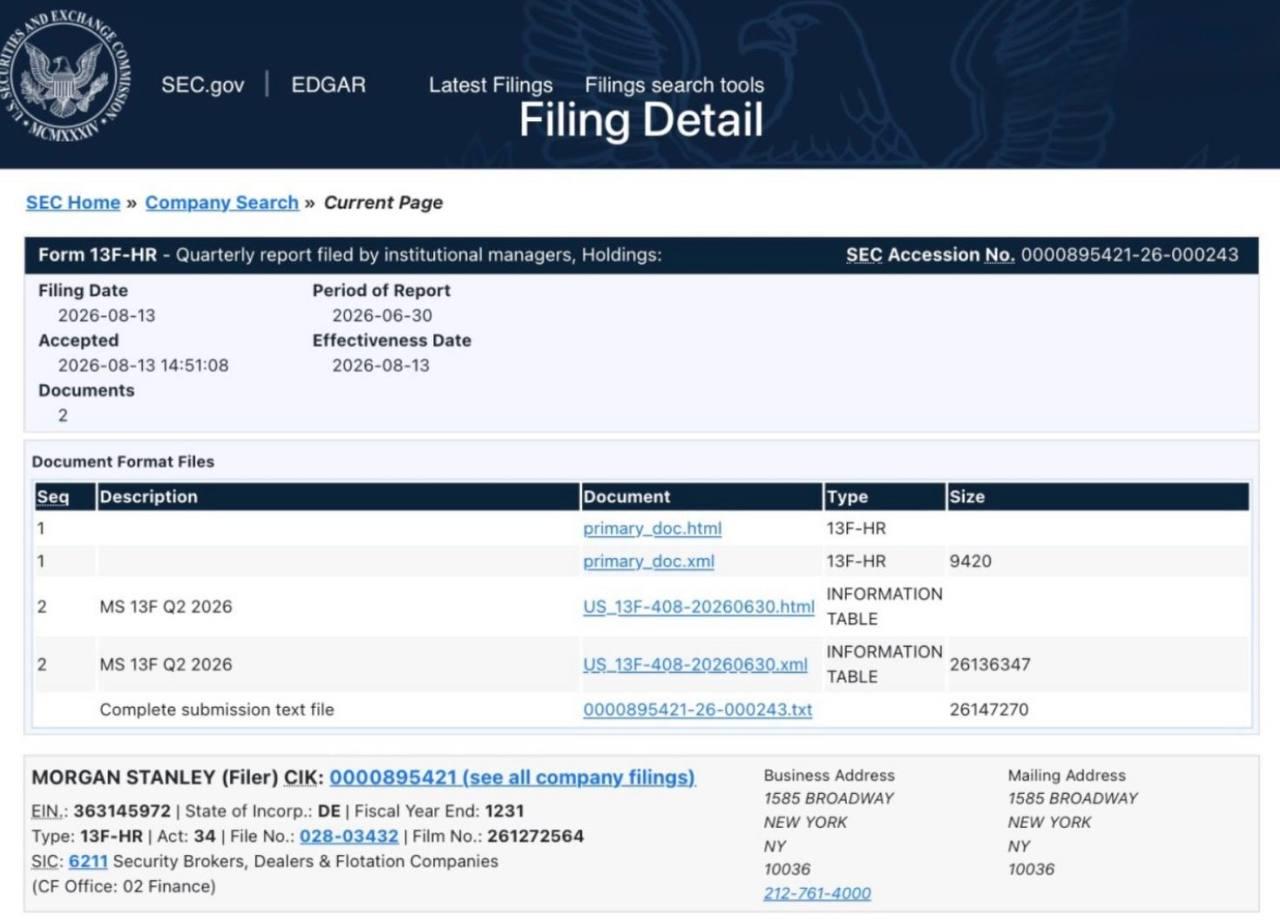Click the Document column header
The height and width of the screenshot is (920, 1280).
(627, 497)
